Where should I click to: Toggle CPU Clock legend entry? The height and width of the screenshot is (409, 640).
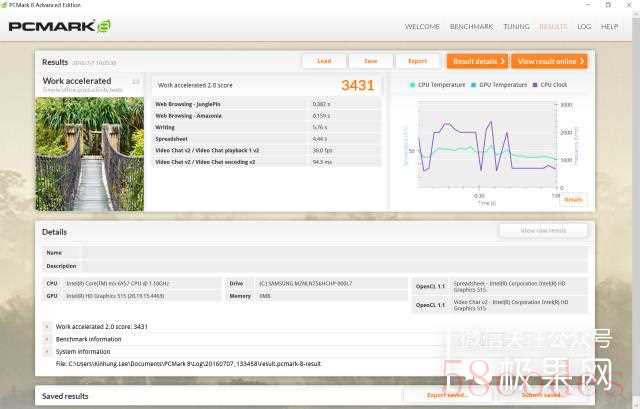(x=552, y=85)
